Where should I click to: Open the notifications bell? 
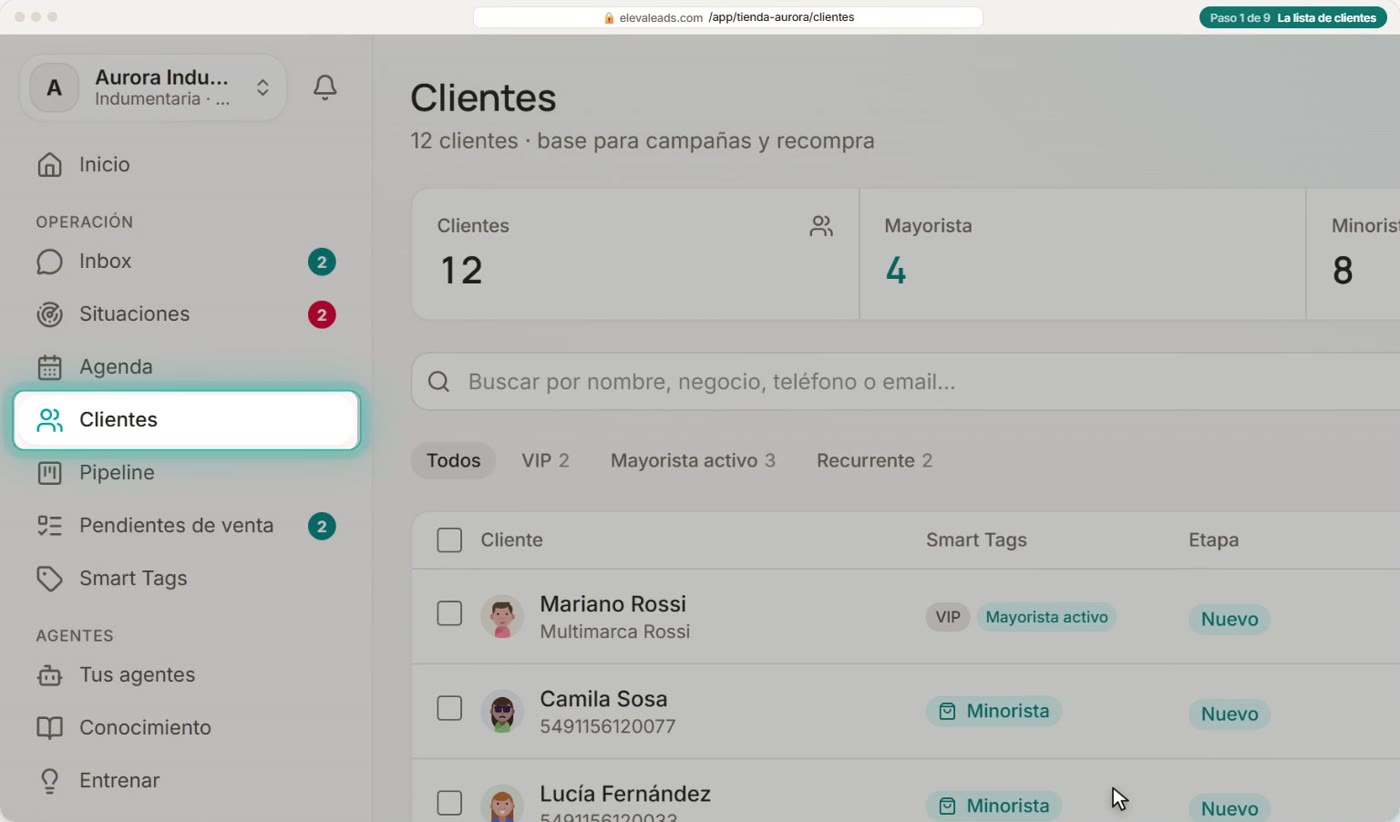click(x=325, y=88)
